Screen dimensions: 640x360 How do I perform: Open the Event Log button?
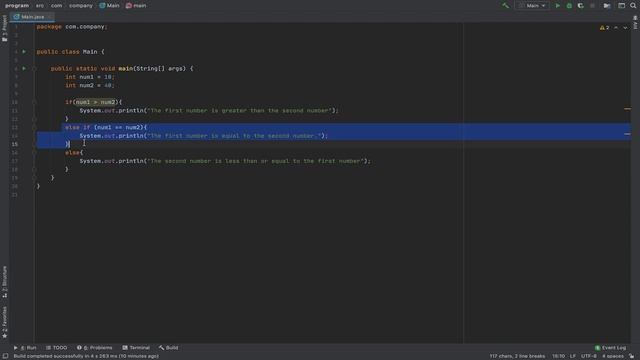coord(610,348)
